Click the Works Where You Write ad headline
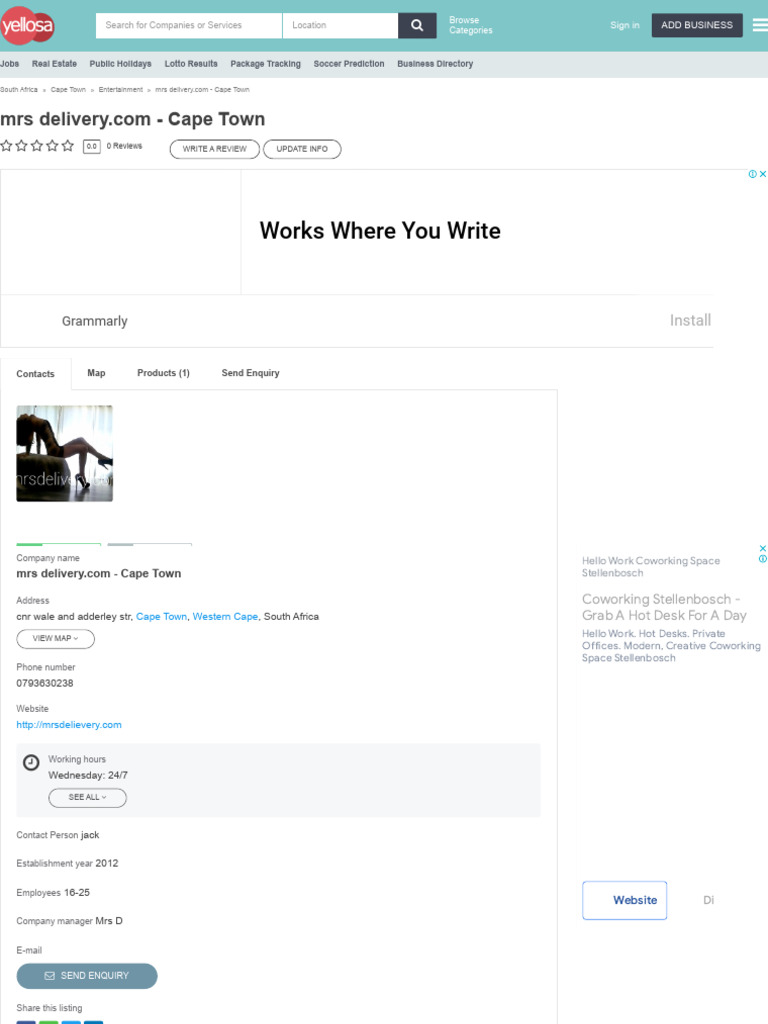The image size is (768, 1024). pos(380,231)
